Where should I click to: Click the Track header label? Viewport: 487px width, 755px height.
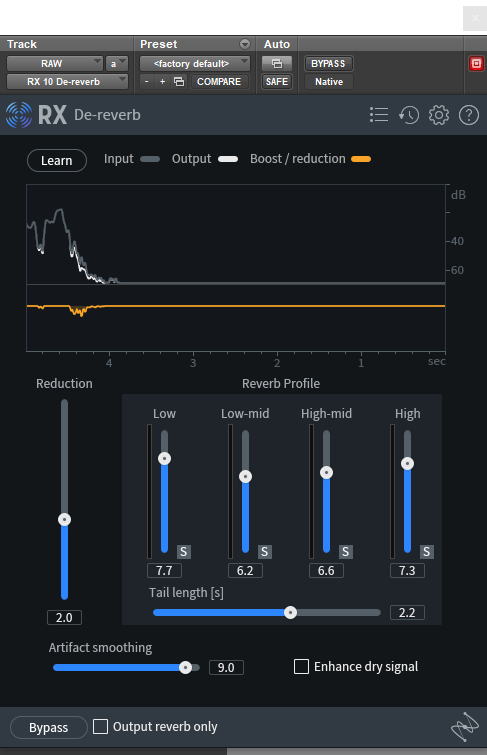(x=22, y=44)
